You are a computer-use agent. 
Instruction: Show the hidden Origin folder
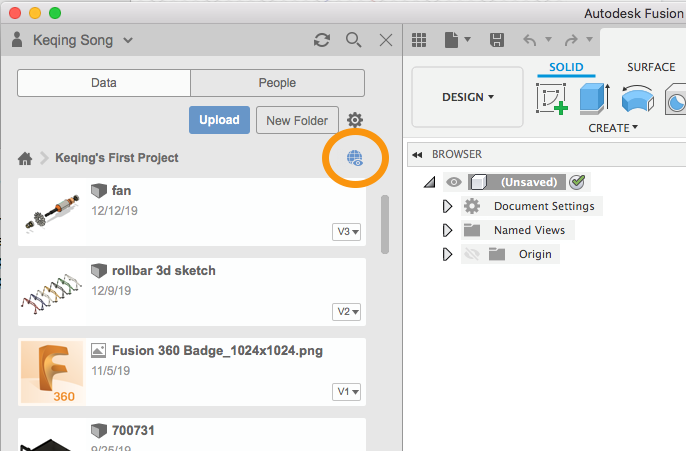tap(472, 254)
